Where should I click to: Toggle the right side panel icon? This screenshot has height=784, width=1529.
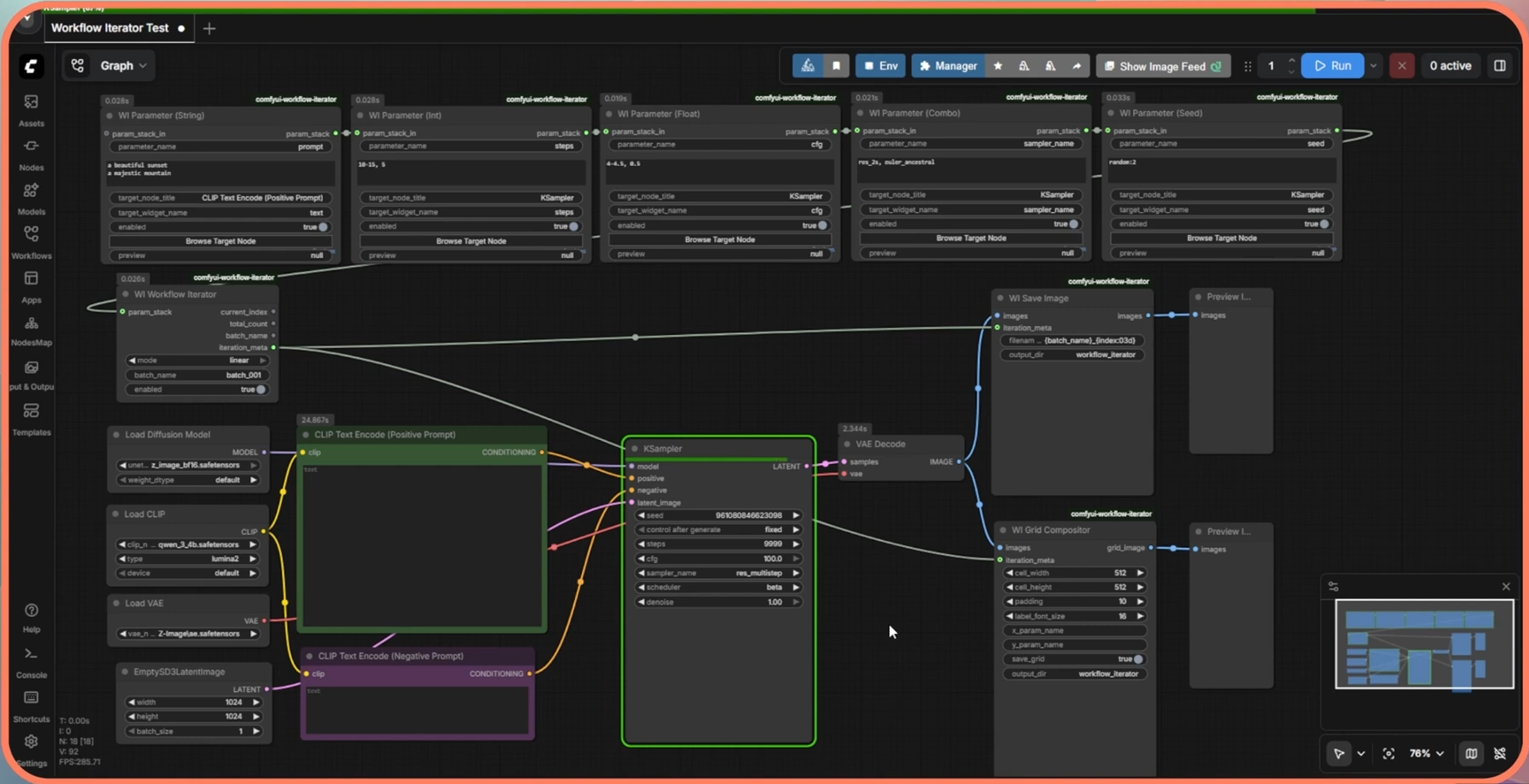click(x=1500, y=66)
